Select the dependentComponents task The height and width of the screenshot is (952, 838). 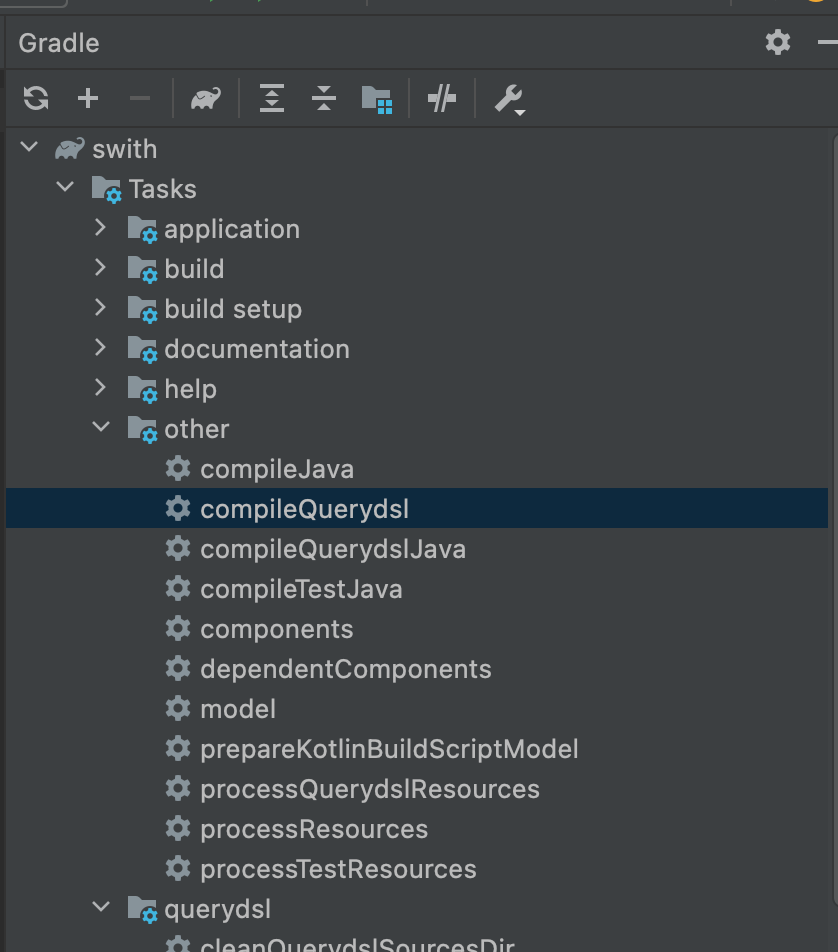[x=417, y=670]
